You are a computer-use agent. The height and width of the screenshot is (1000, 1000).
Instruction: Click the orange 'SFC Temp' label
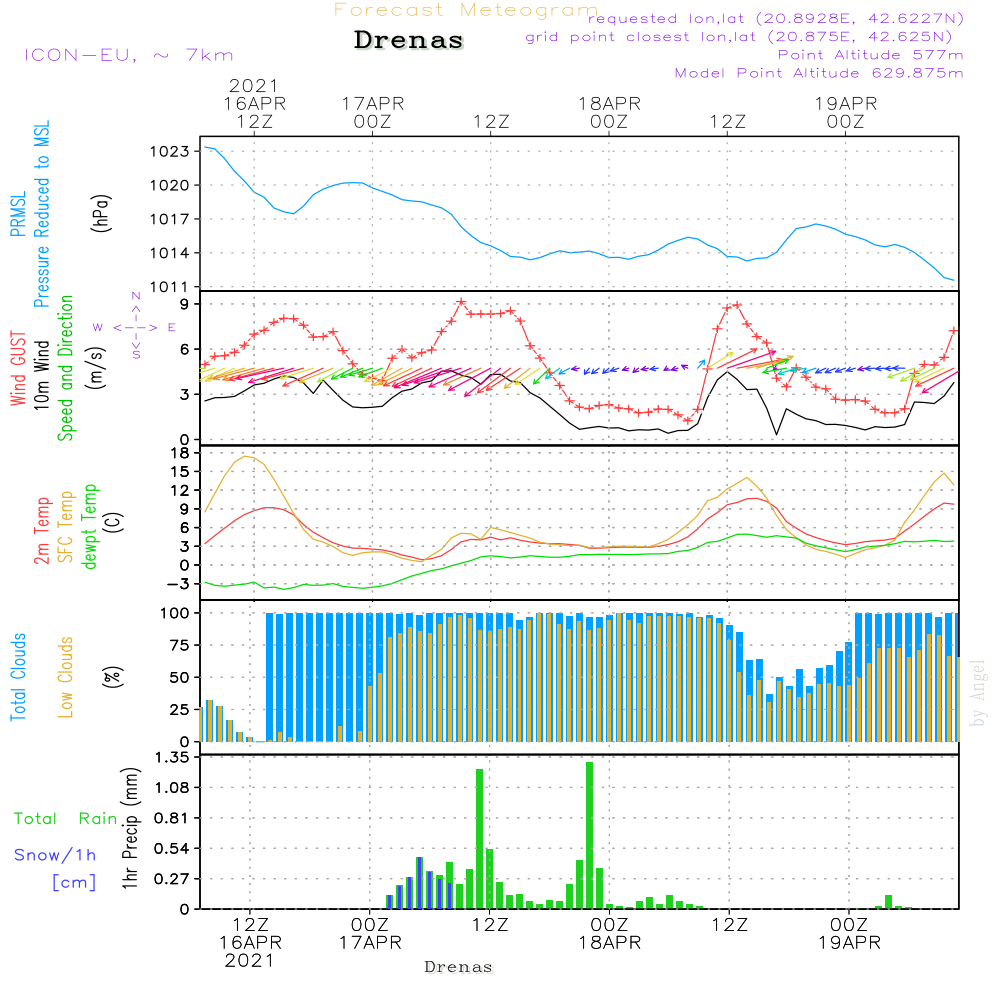pos(66,527)
